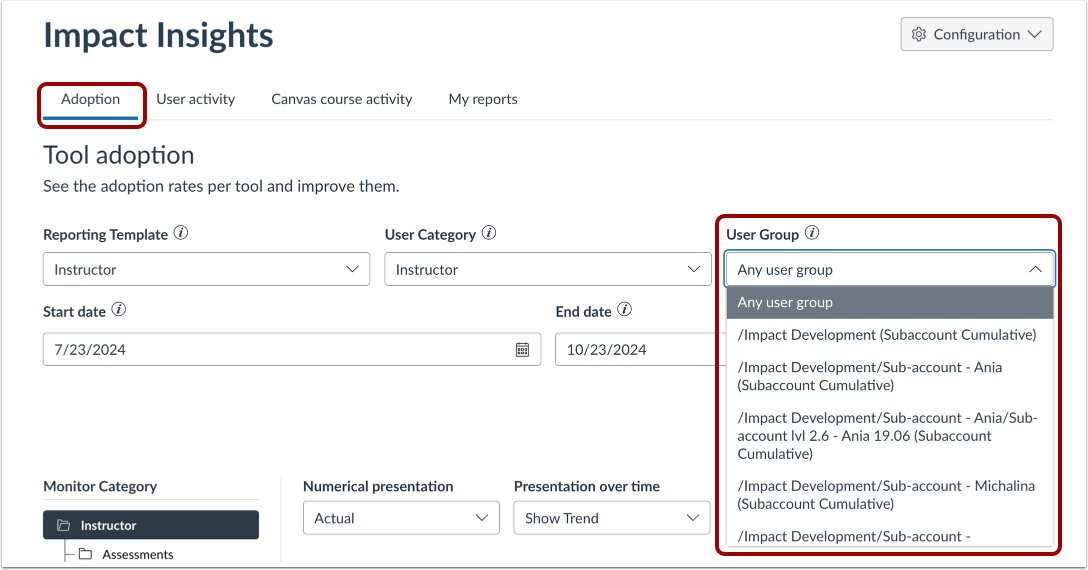Viewport: 1088px width, 570px height.
Task: Click the Configuration gear icon
Action: (x=919, y=34)
